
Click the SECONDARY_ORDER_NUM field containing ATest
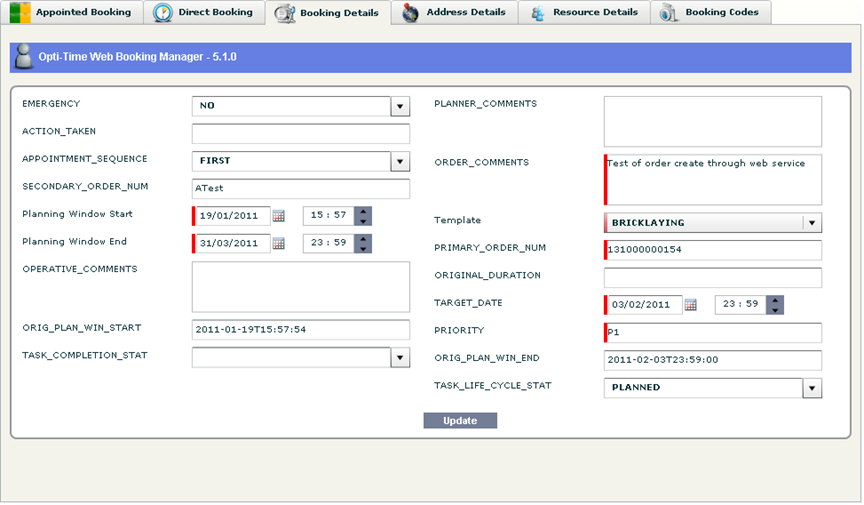pos(301,189)
